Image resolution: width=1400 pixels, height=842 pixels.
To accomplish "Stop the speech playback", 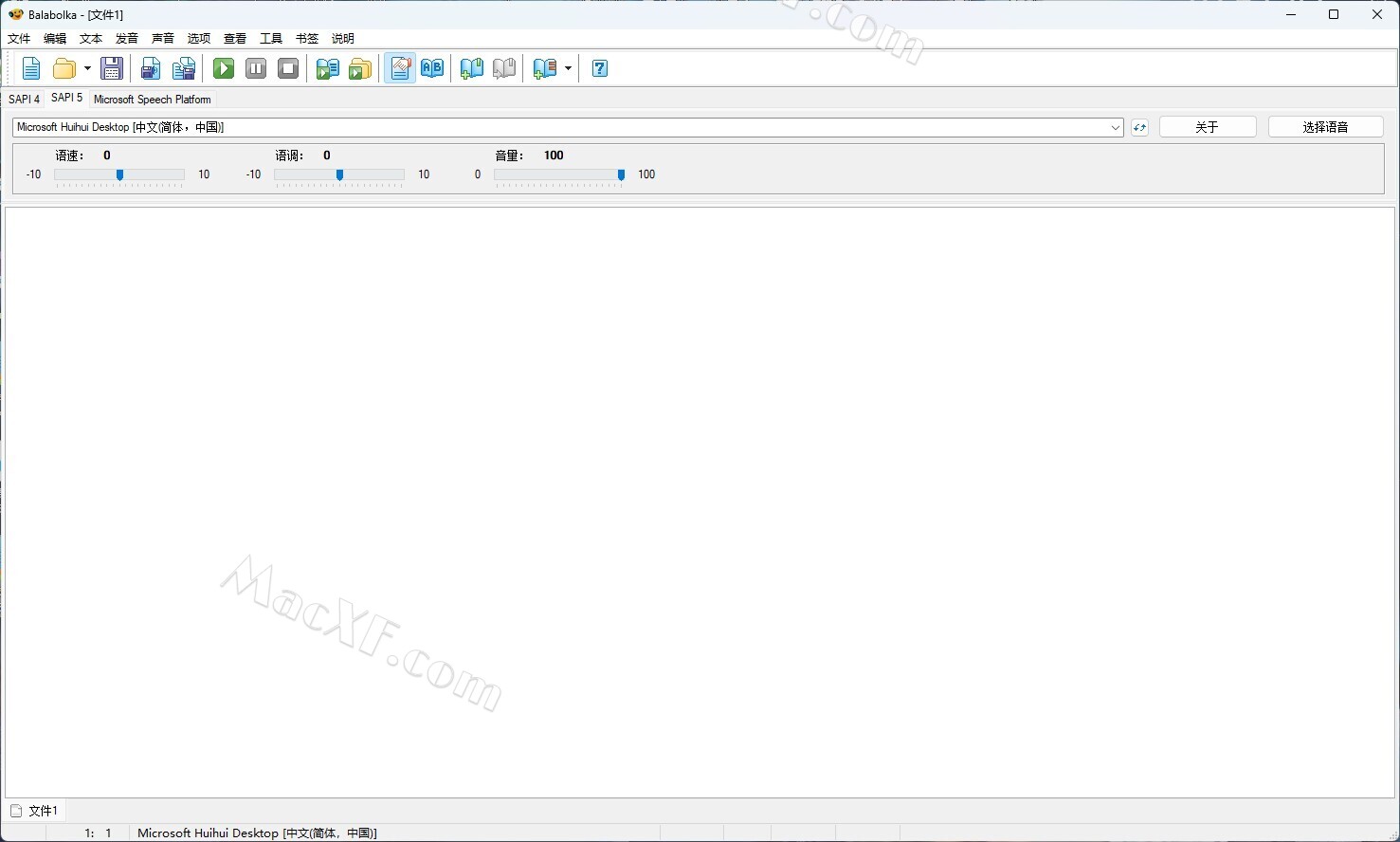I will [x=288, y=68].
